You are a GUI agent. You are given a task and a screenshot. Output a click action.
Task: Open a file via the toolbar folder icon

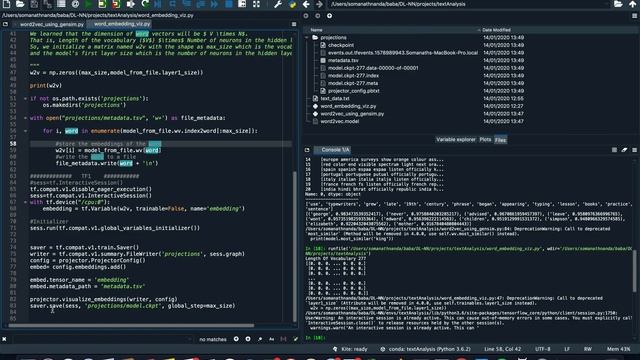coord(20,4)
